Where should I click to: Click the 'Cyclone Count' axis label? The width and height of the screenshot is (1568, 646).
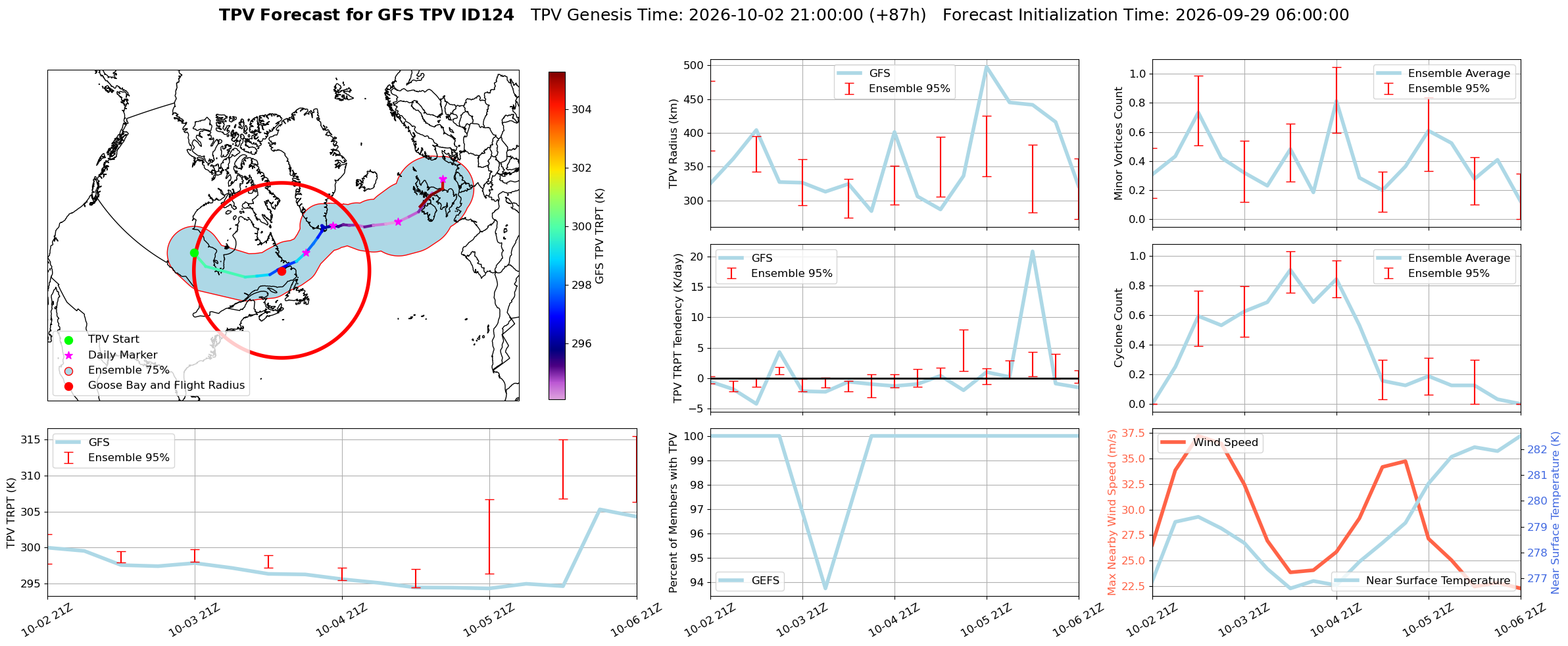click(x=1118, y=328)
